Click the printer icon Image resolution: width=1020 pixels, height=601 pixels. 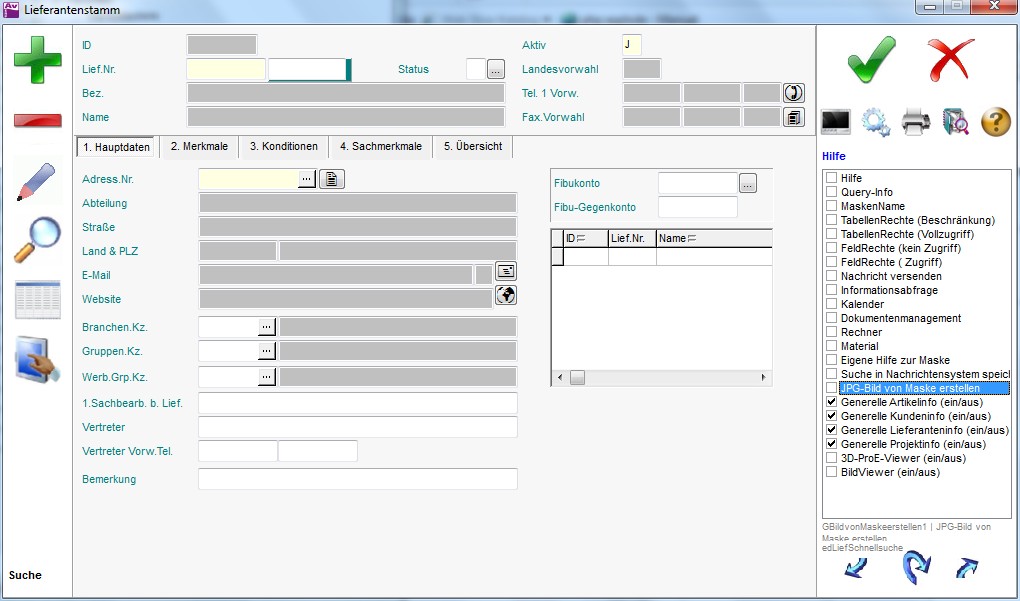pos(916,122)
